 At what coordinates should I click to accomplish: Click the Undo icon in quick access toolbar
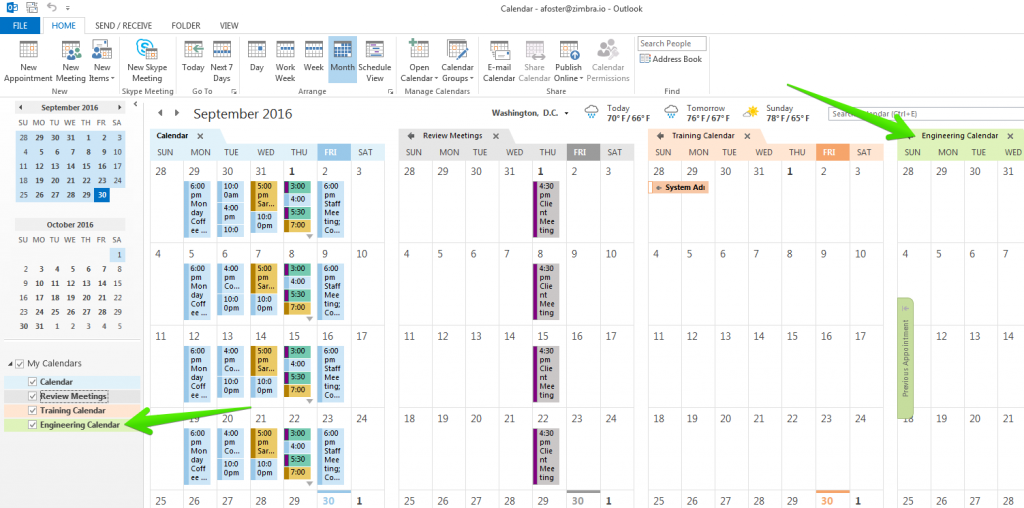click(52, 8)
